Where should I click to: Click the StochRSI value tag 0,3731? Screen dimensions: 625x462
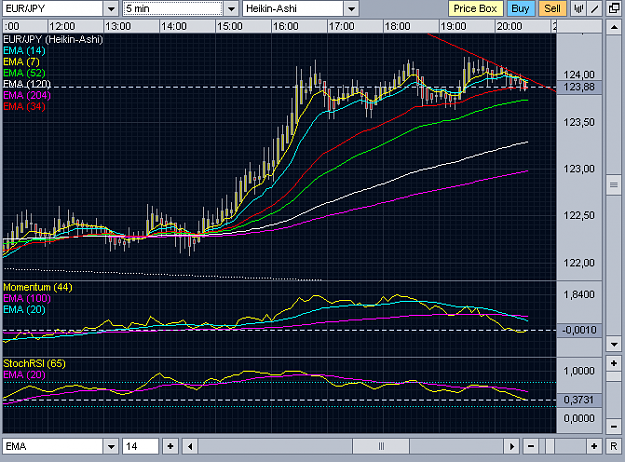point(579,400)
